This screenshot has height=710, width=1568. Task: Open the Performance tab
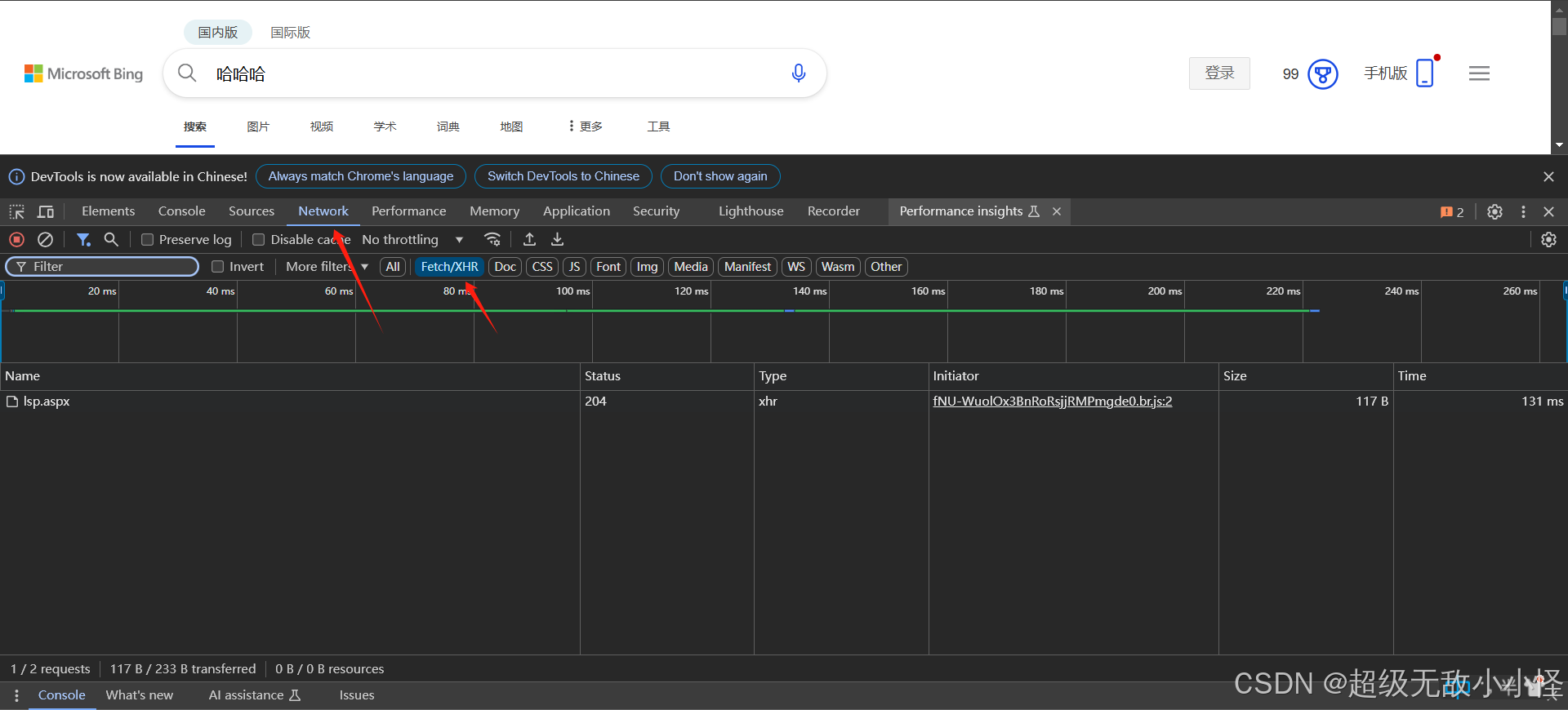point(408,211)
